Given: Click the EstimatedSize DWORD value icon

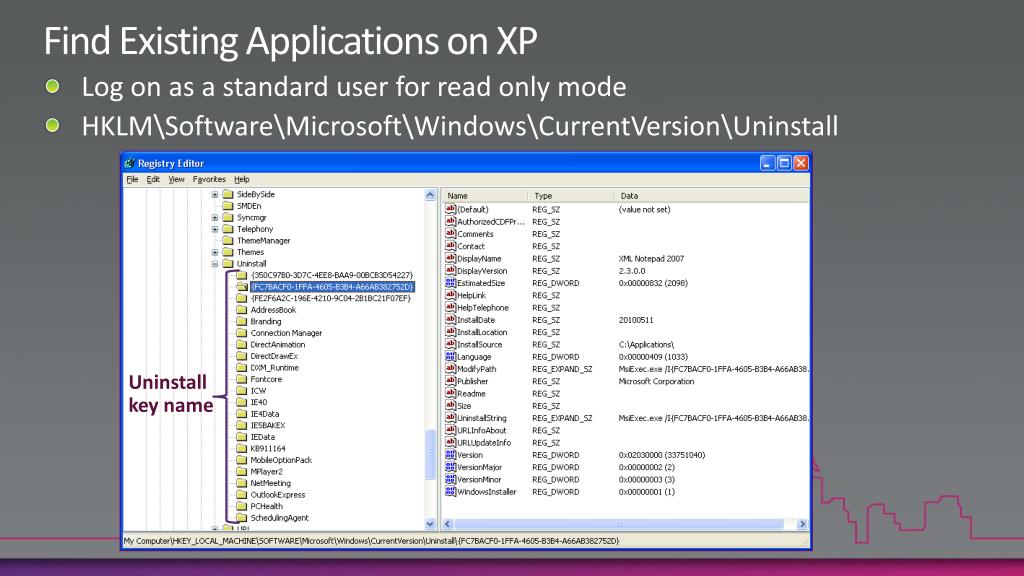Looking at the screenshot, I should pyautogui.click(x=450, y=283).
